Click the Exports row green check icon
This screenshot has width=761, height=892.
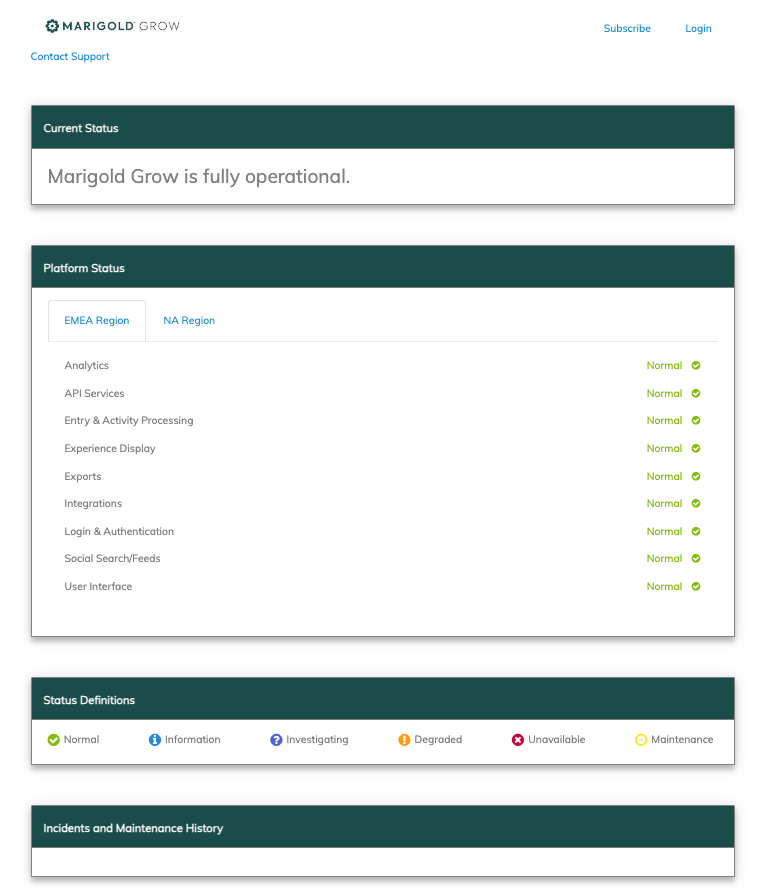(x=696, y=477)
